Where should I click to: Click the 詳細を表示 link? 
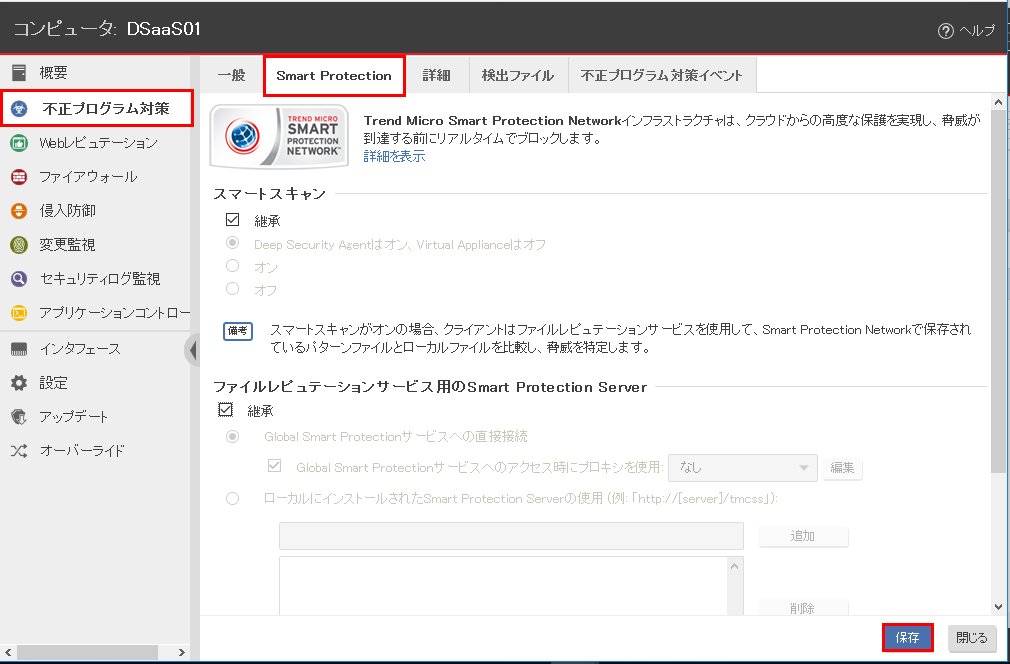click(x=394, y=156)
